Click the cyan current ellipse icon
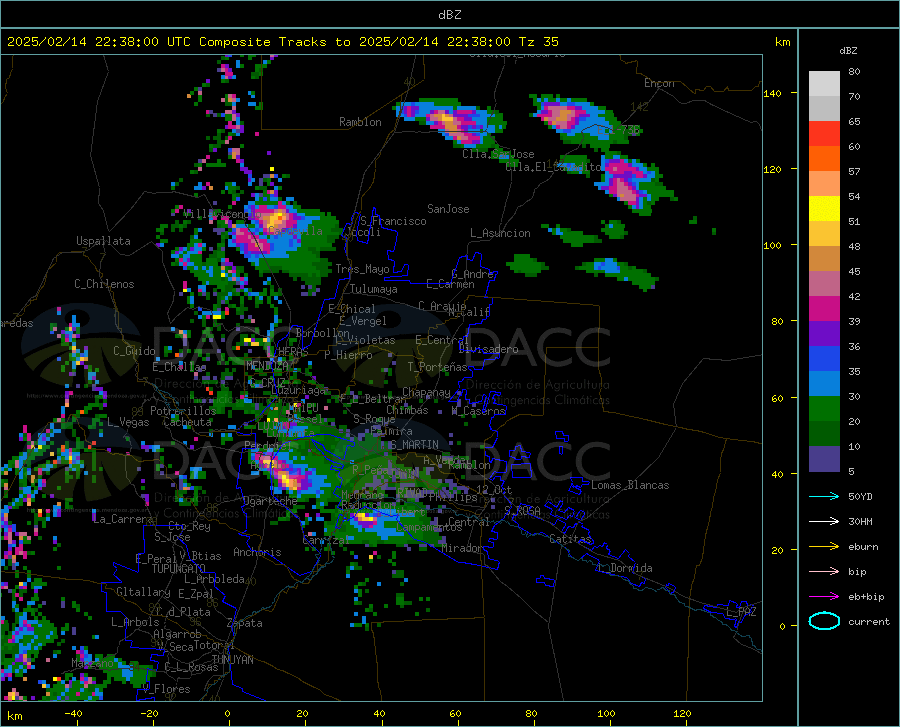900x727 pixels. pos(824,621)
